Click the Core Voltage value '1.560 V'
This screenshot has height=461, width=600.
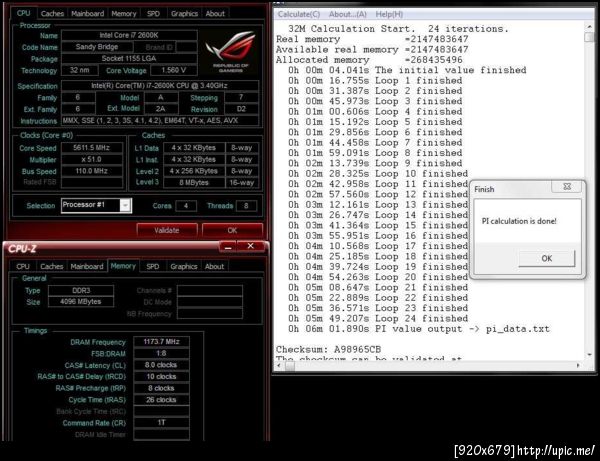click(174, 70)
